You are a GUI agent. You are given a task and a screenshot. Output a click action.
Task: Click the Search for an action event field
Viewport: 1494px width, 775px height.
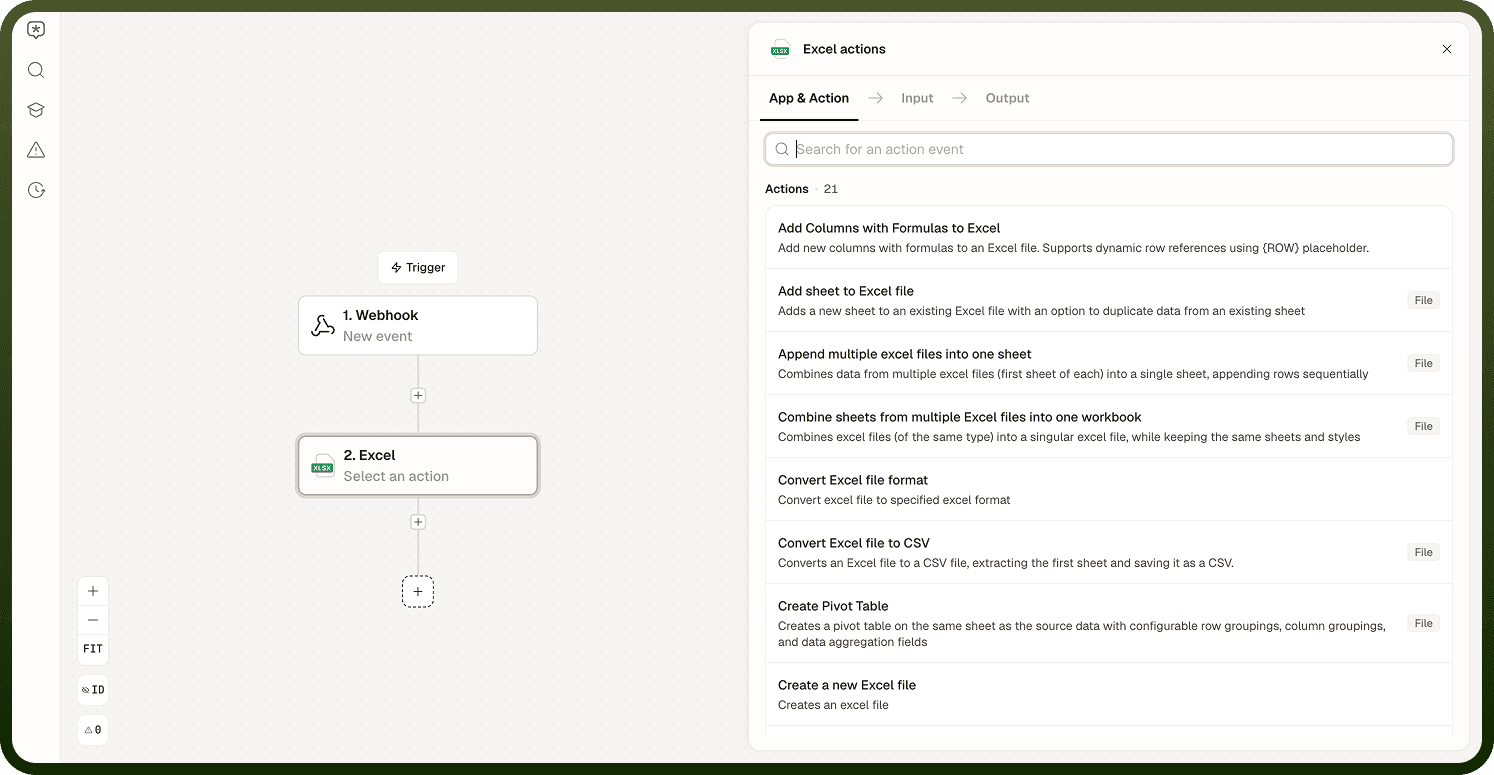tap(1108, 149)
